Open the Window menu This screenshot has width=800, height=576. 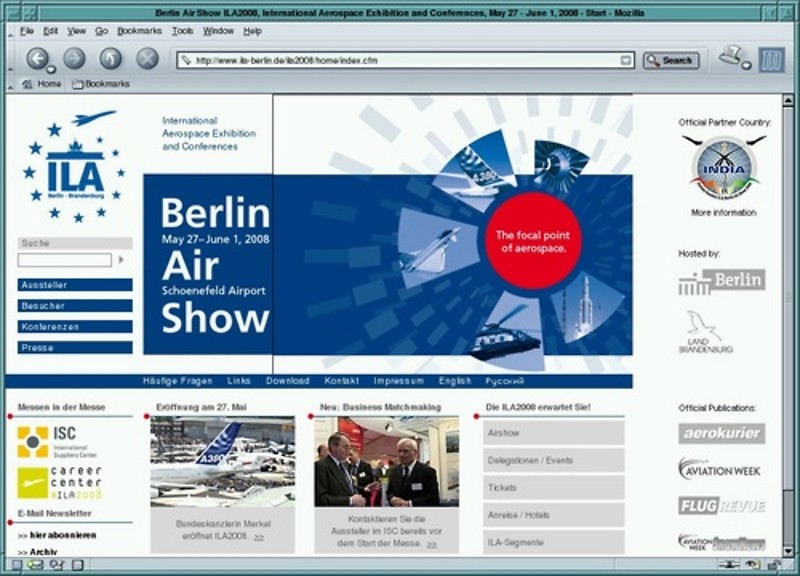(x=218, y=32)
